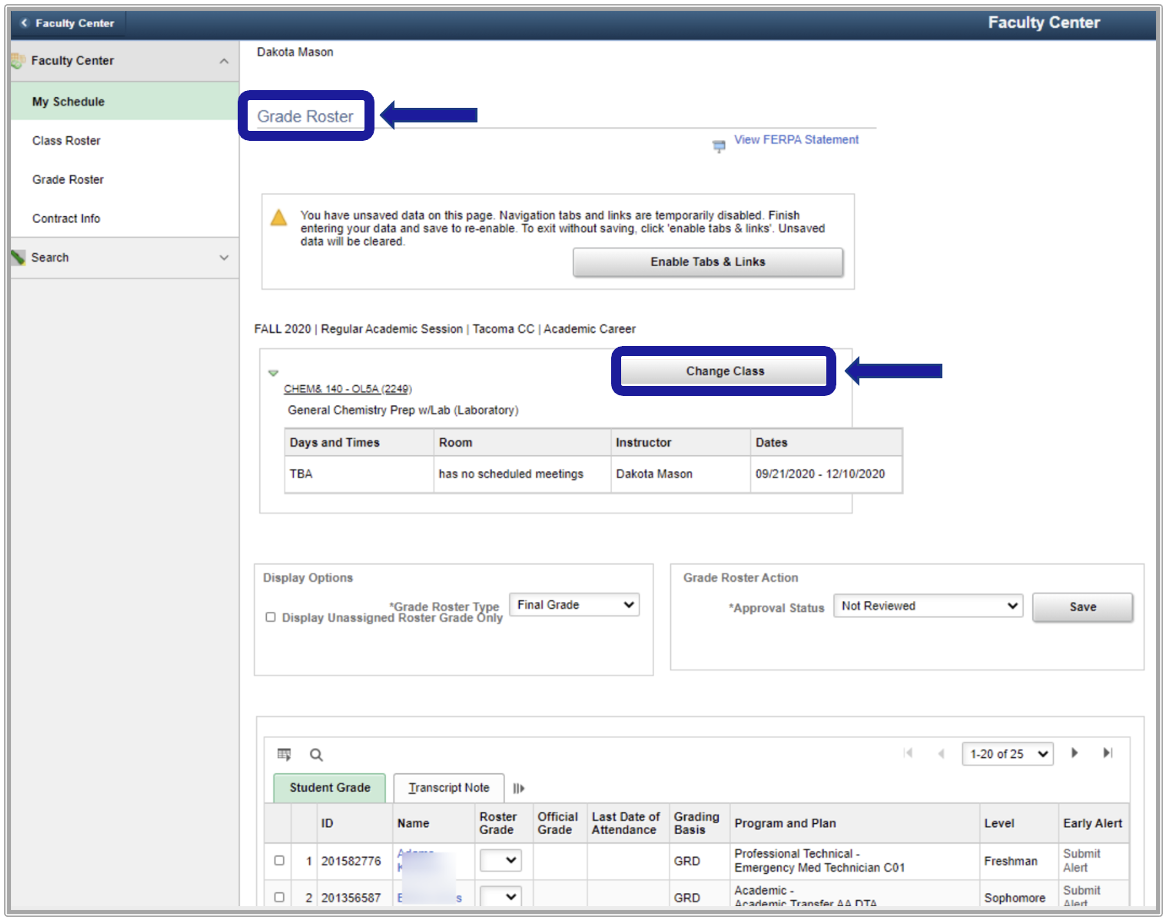Screen dimensions: 1170x918
Task: Collapse class details with green triangle
Action: pos(273,373)
